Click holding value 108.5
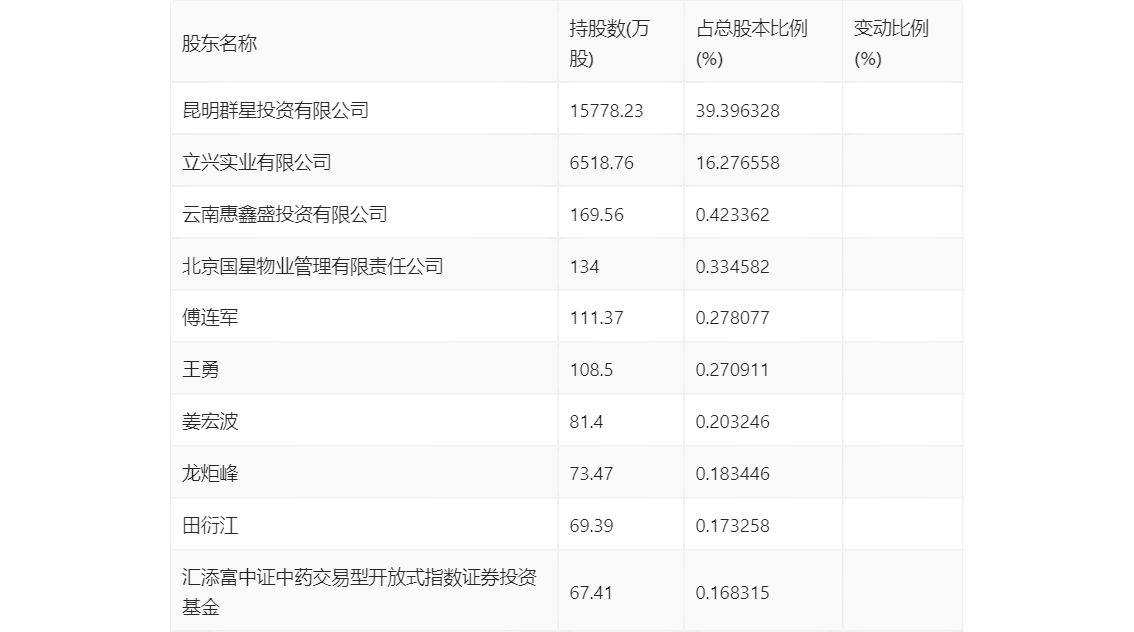1134x632 pixels. click(x=591, y=370)
